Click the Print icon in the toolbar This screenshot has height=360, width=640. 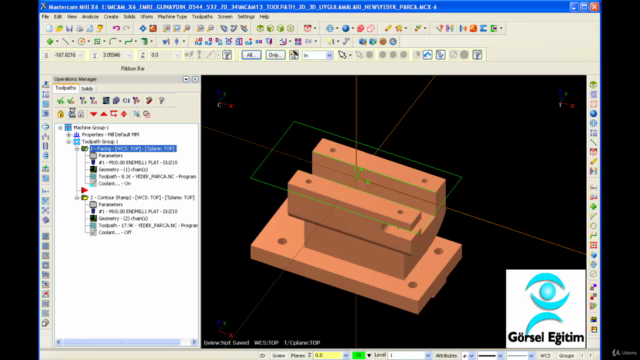point(80,28)
